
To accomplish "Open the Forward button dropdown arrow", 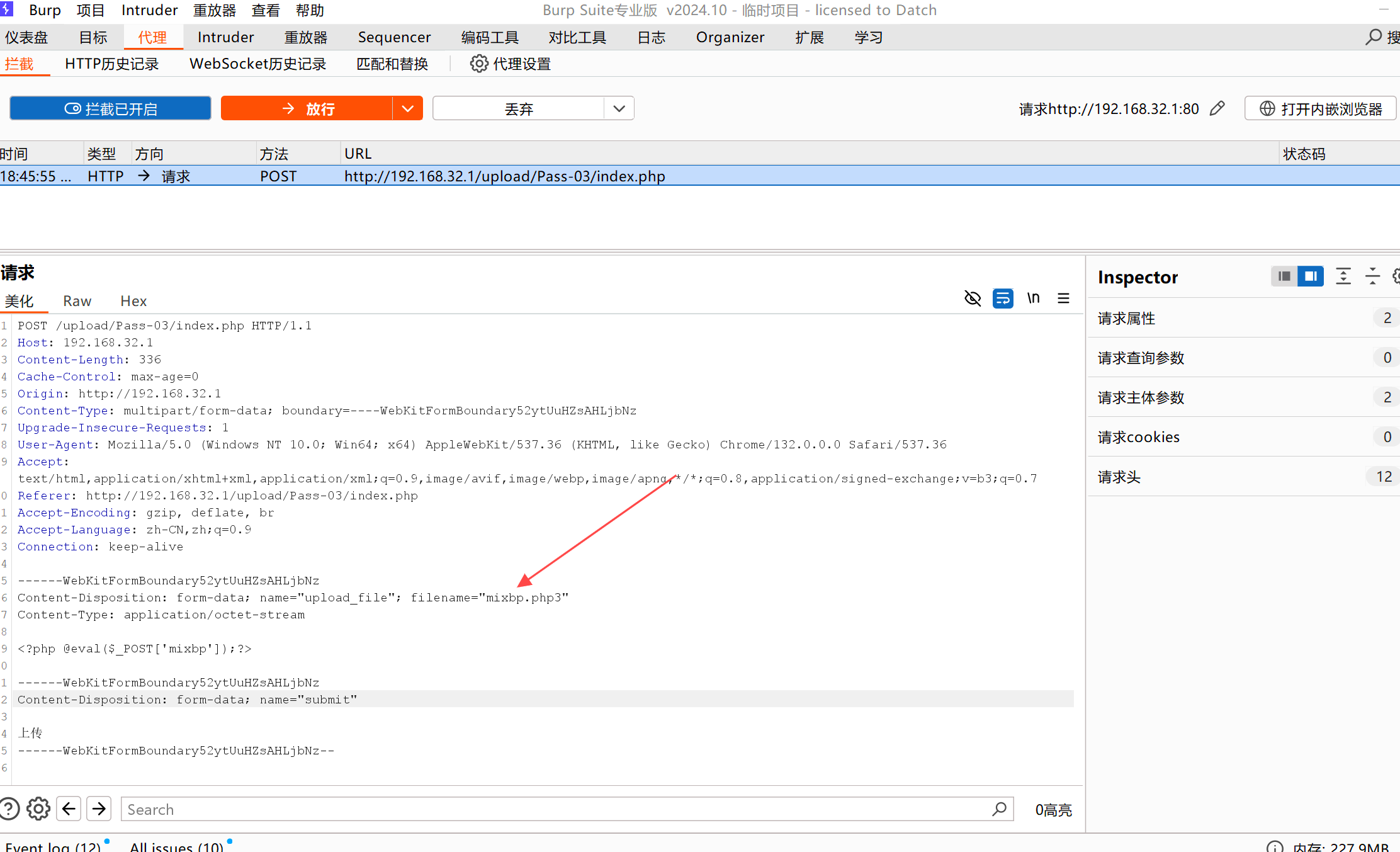I will pyautogui.click(x=407, y=108).
